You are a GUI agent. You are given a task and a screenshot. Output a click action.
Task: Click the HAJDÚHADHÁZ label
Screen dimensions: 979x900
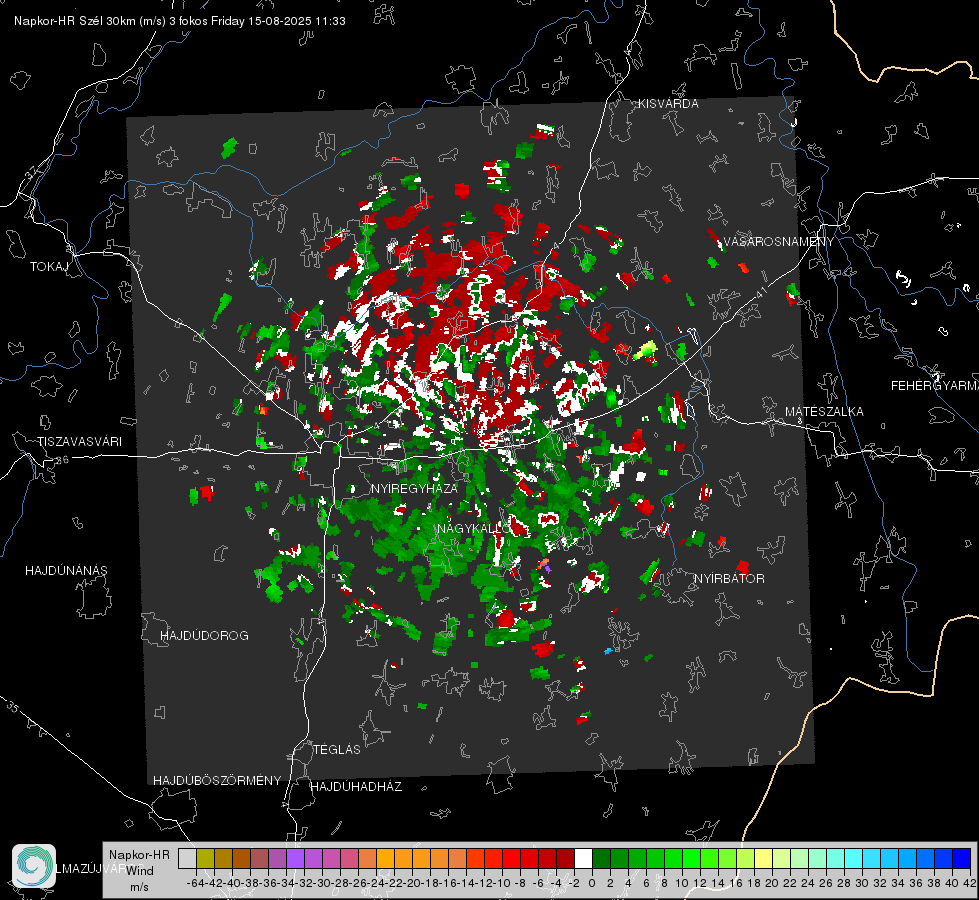[356, 787]
